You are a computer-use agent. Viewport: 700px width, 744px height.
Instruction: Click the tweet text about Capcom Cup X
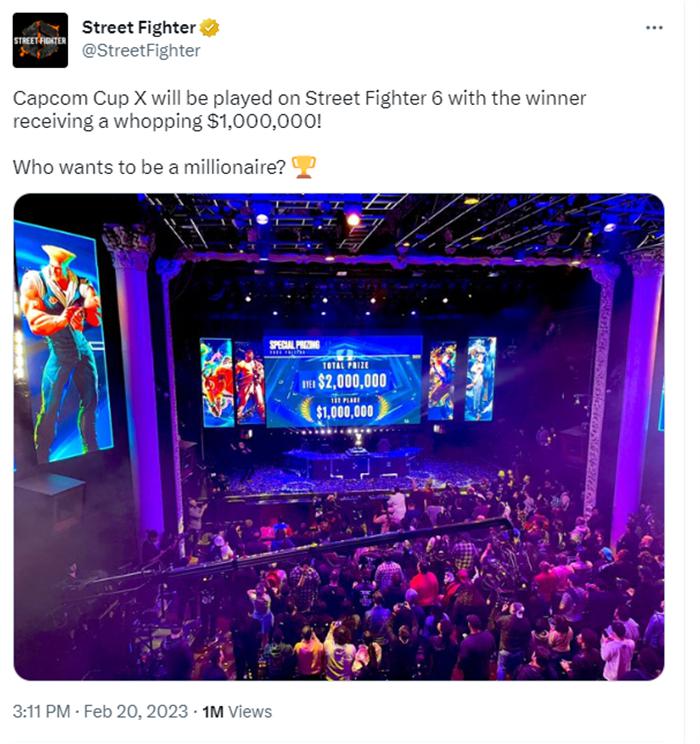pyautogui.click(x=299, y=110)
